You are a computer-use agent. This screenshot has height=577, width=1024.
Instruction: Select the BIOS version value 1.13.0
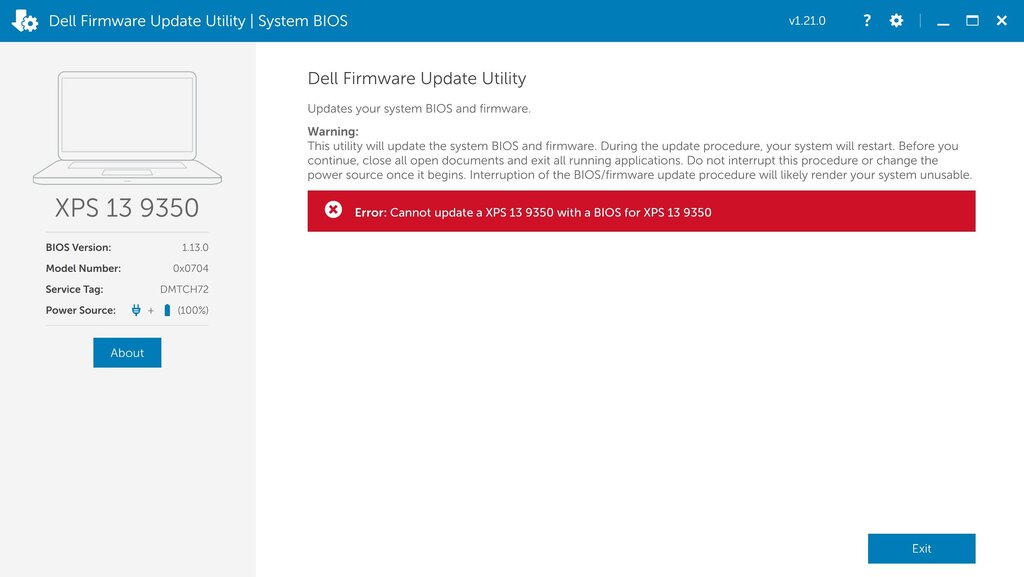click(x=195, y=247)
